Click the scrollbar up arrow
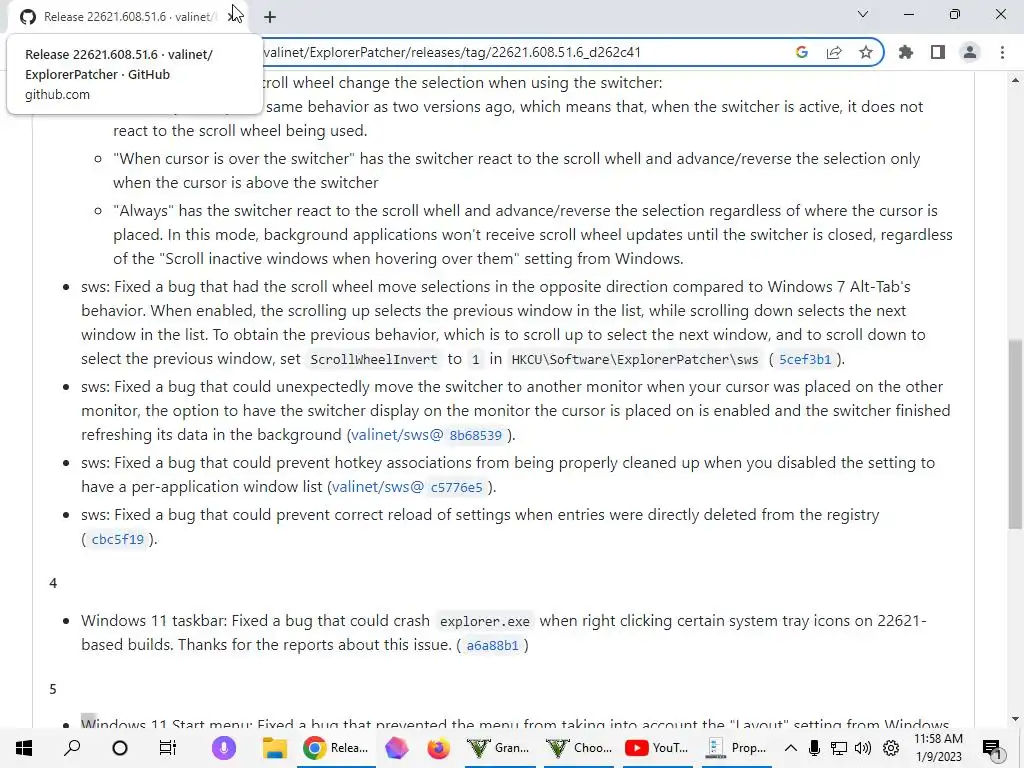1024x768 pixels. pyautogui.click(x=1015, y=80)
